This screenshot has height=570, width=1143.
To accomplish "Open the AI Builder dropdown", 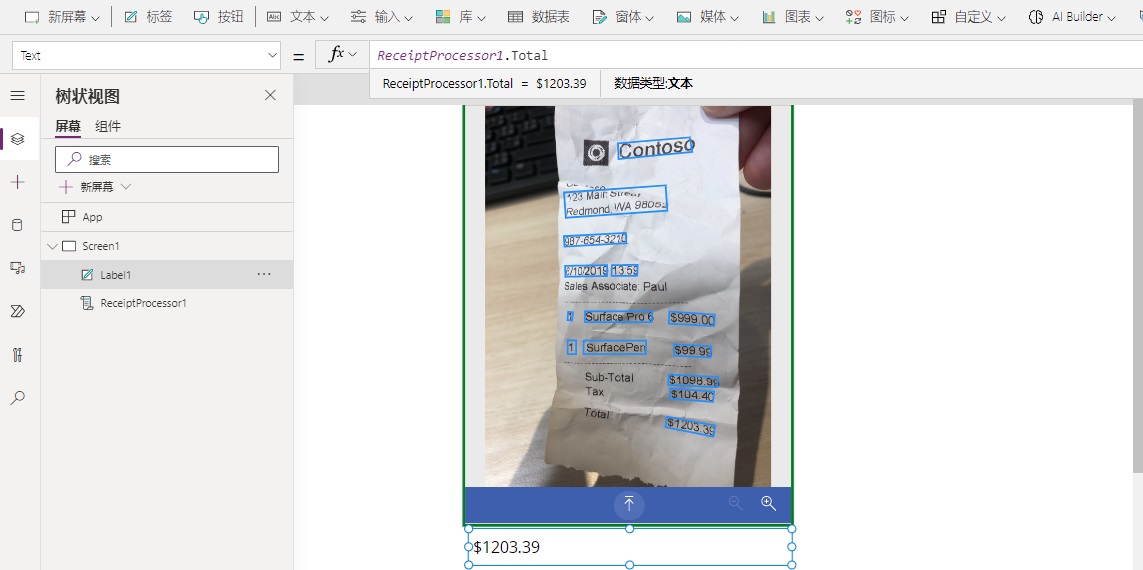I will tap(1072, 17).
